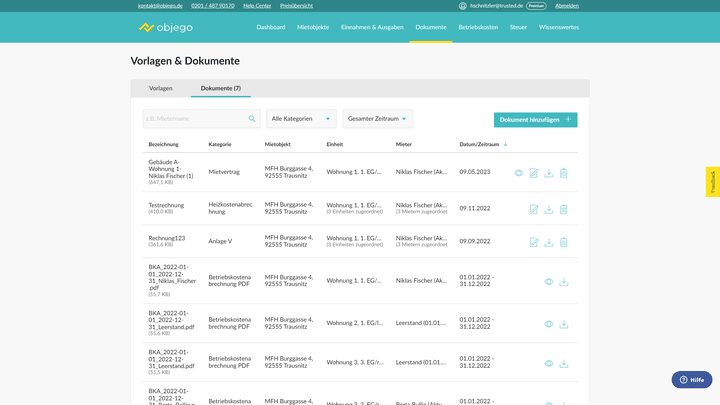Viewport: 720px width, 405px height.
Task: Delete the Testrechnung document
Action: [564, 209]
